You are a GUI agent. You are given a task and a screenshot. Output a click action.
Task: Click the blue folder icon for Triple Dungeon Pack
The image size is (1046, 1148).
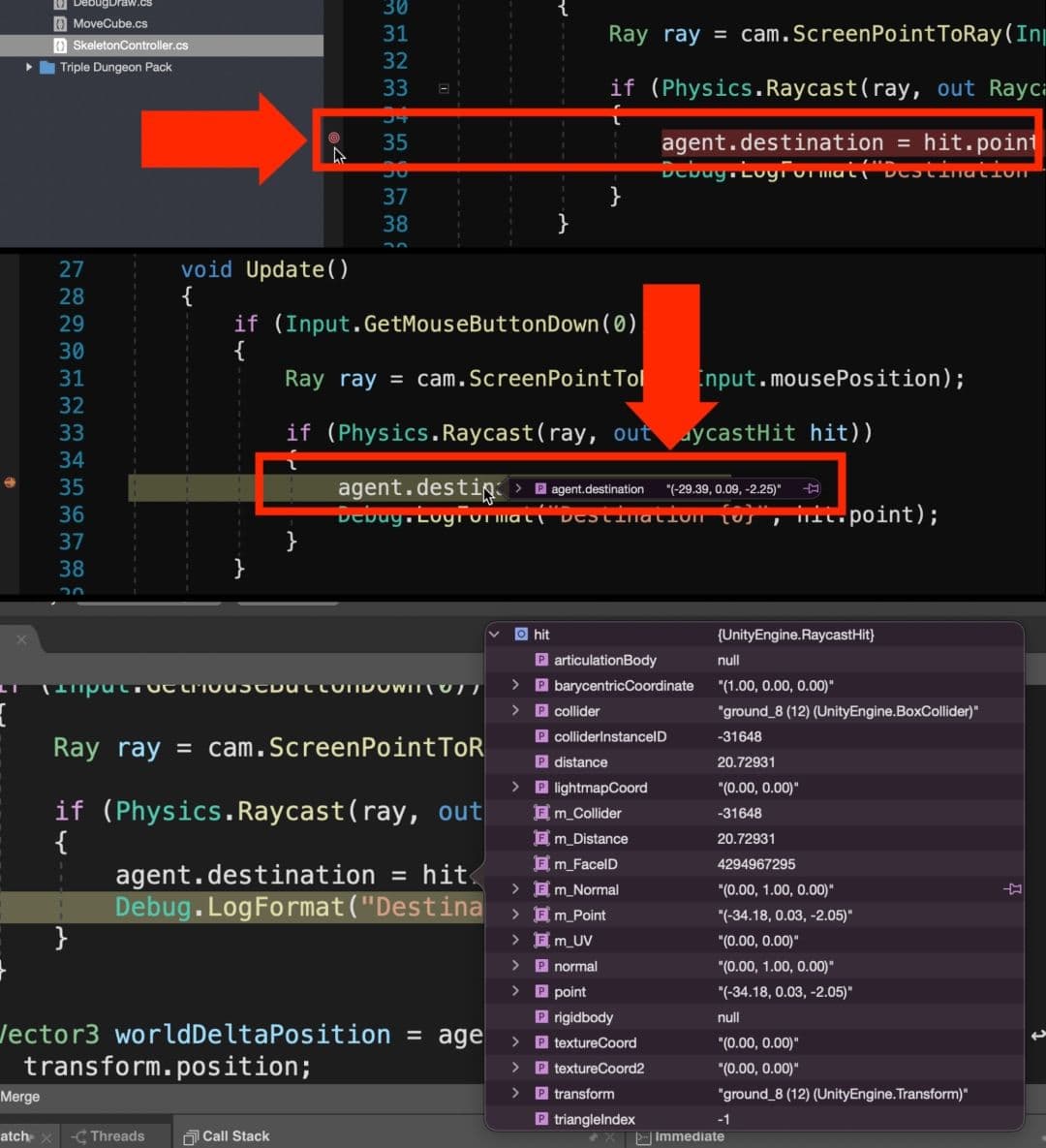[x=49, y=67]
